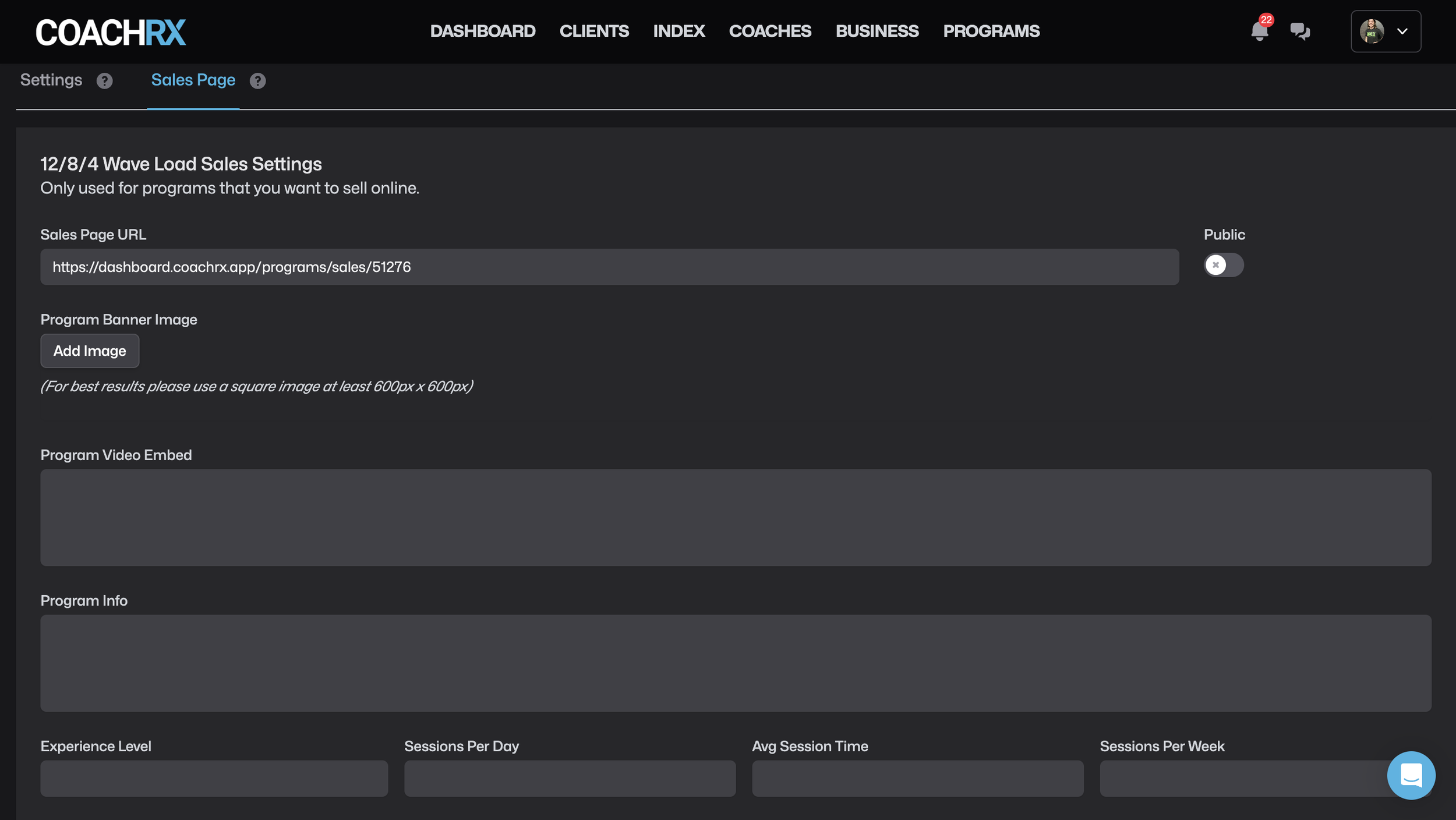Toggle the Public switch on

point(1223,265)
